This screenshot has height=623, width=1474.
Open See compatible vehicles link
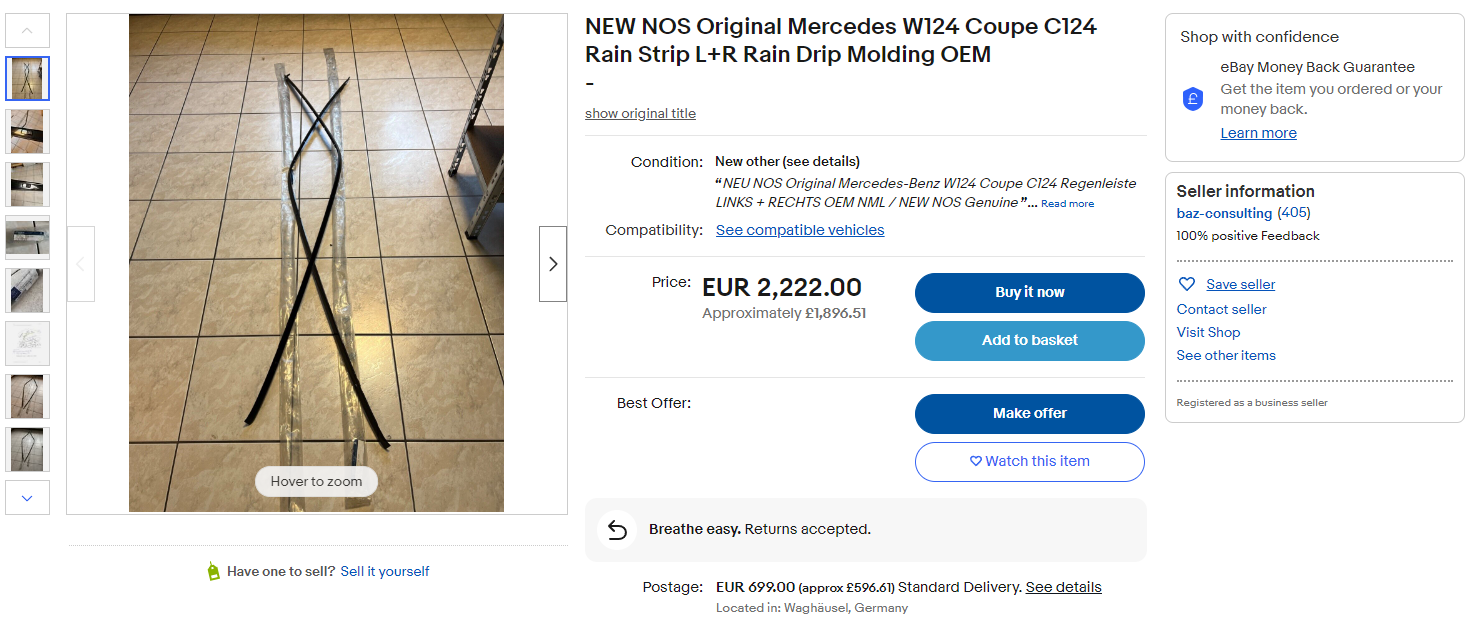(x=800, y=230)
